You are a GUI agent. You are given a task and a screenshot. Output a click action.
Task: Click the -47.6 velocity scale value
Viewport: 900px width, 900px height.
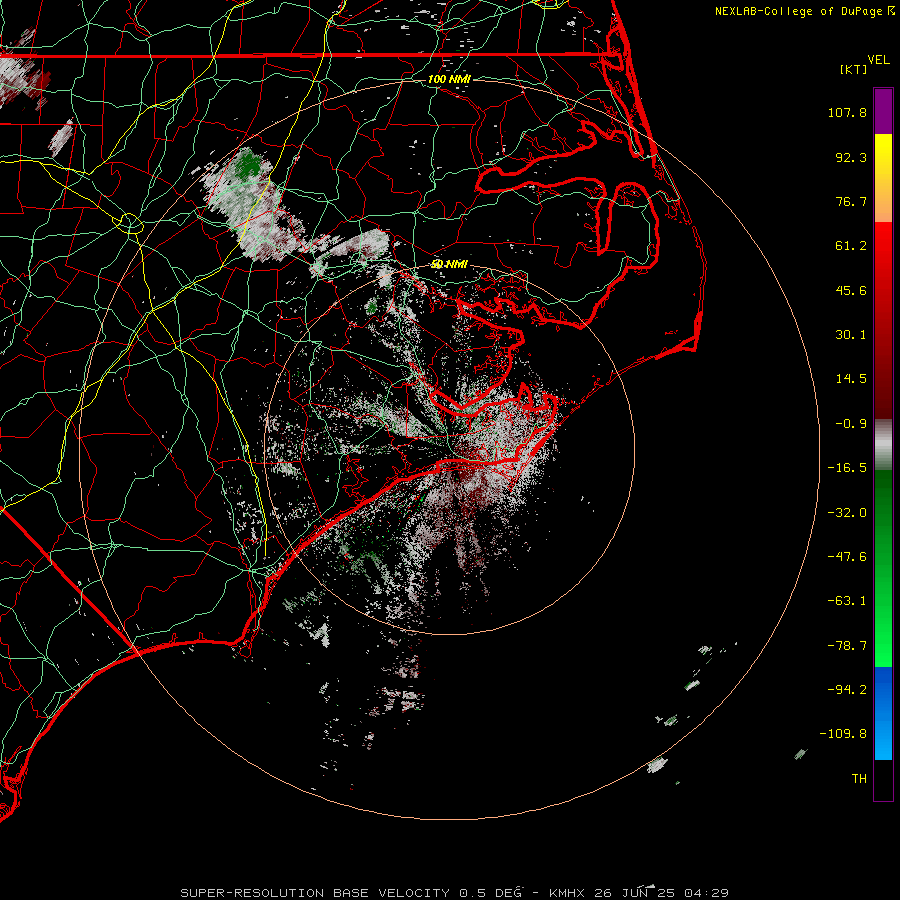pyautogui.click(x=847, y=557)
